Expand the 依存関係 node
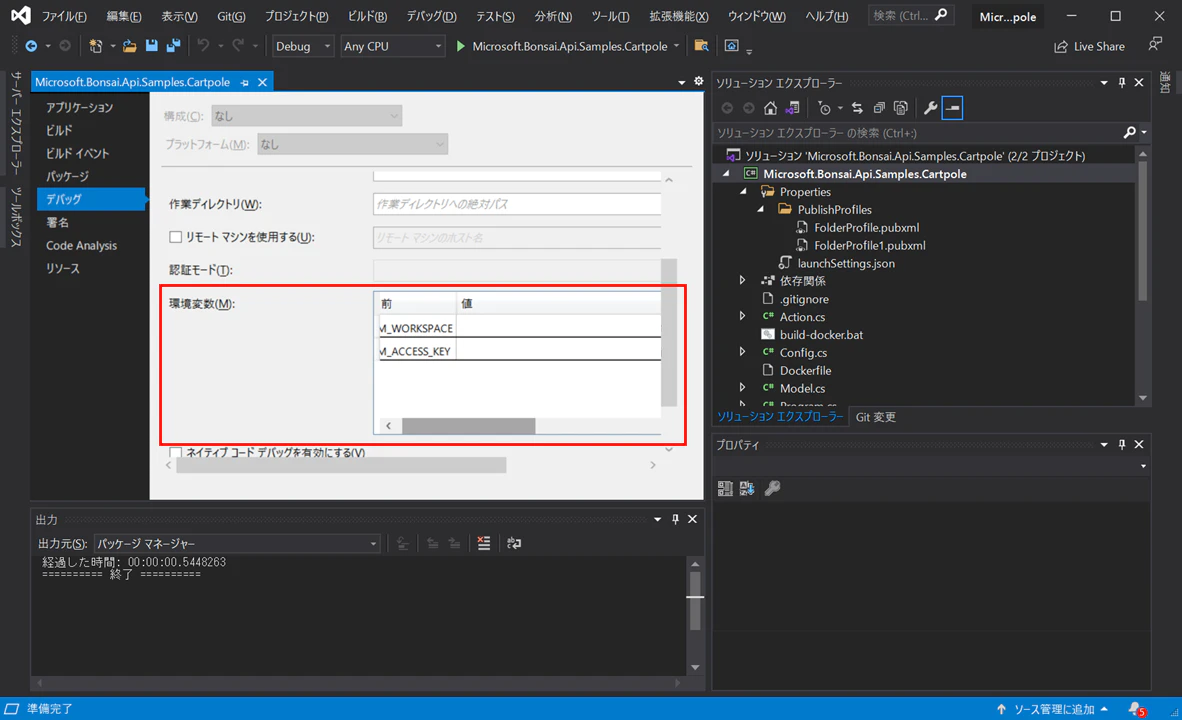 pyautogui.click(x=743, y=280)
